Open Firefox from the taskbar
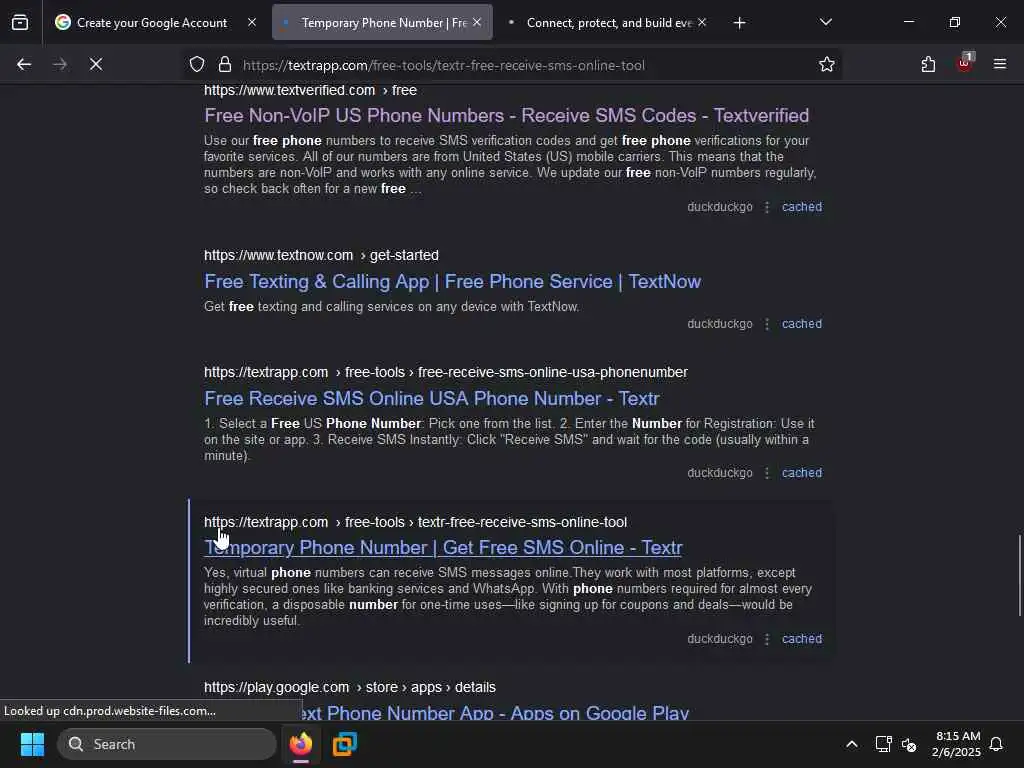This screenshot has width=1024, height=768. pyautogui.click(x=301, y=744)
